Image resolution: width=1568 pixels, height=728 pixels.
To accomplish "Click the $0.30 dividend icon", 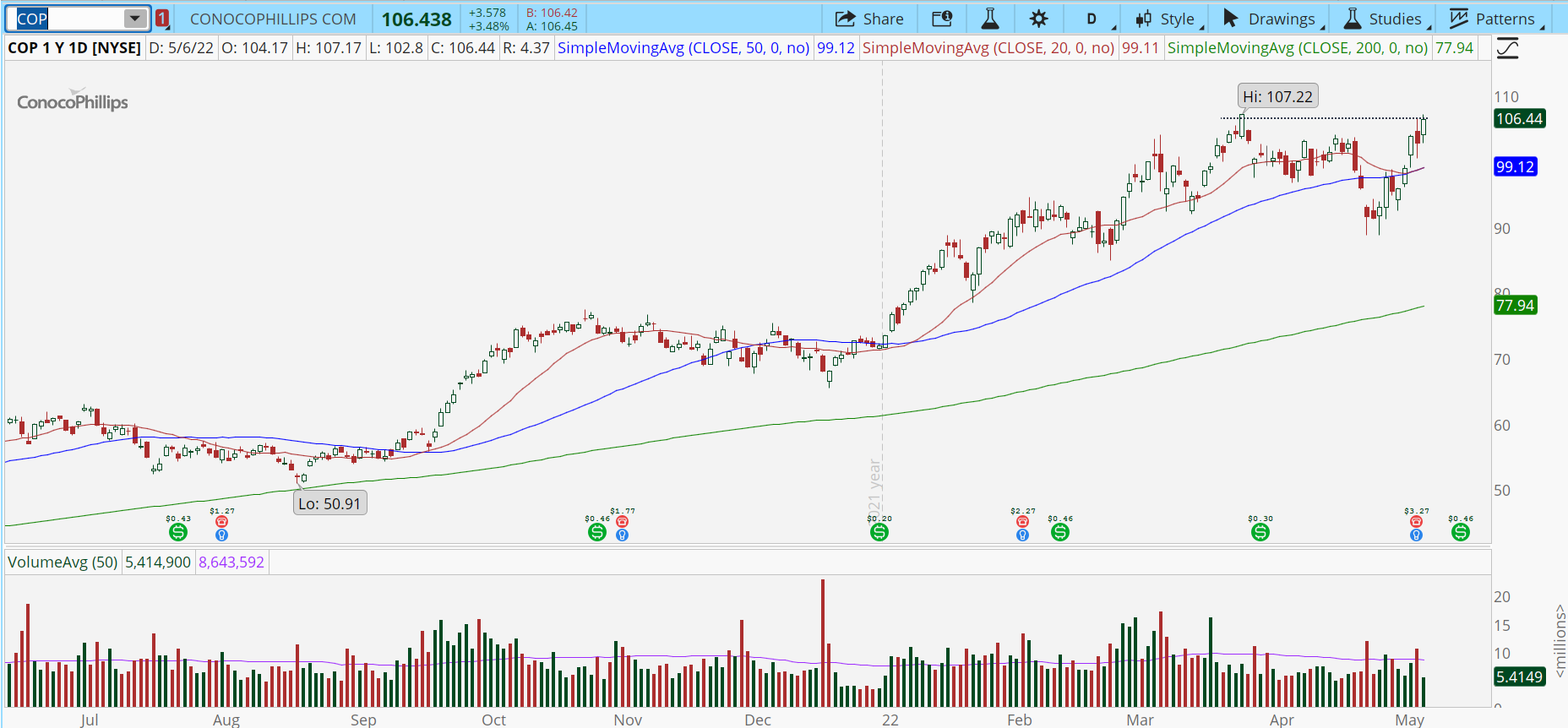I will (x=1260, y=532).
